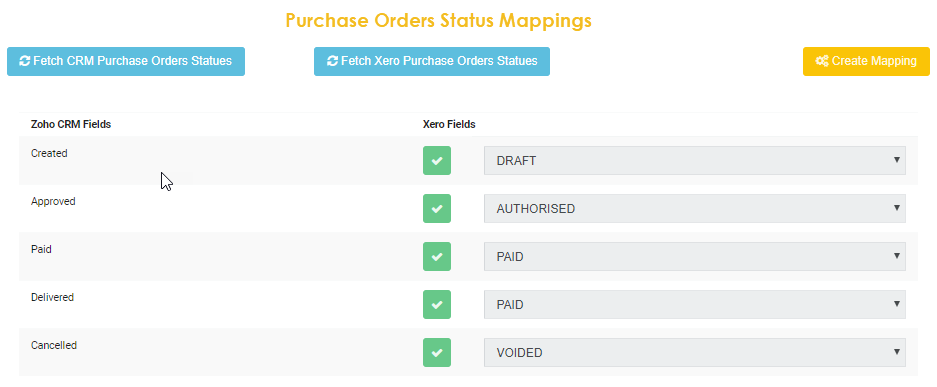Screen dimensions: 937x387
Task: Select the Xero Fields column header
Action: 449,124
